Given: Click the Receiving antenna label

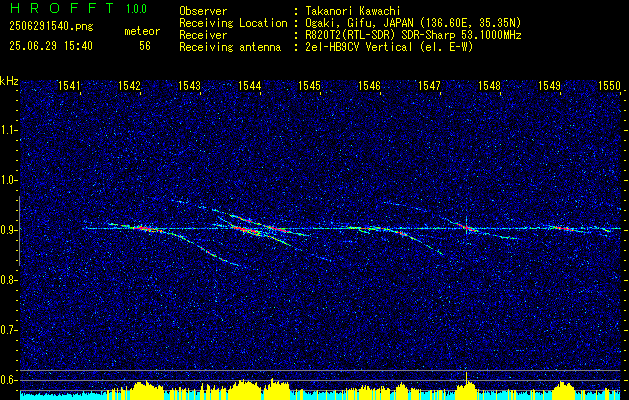Looking at the screenshot, I should coord(230,47).
